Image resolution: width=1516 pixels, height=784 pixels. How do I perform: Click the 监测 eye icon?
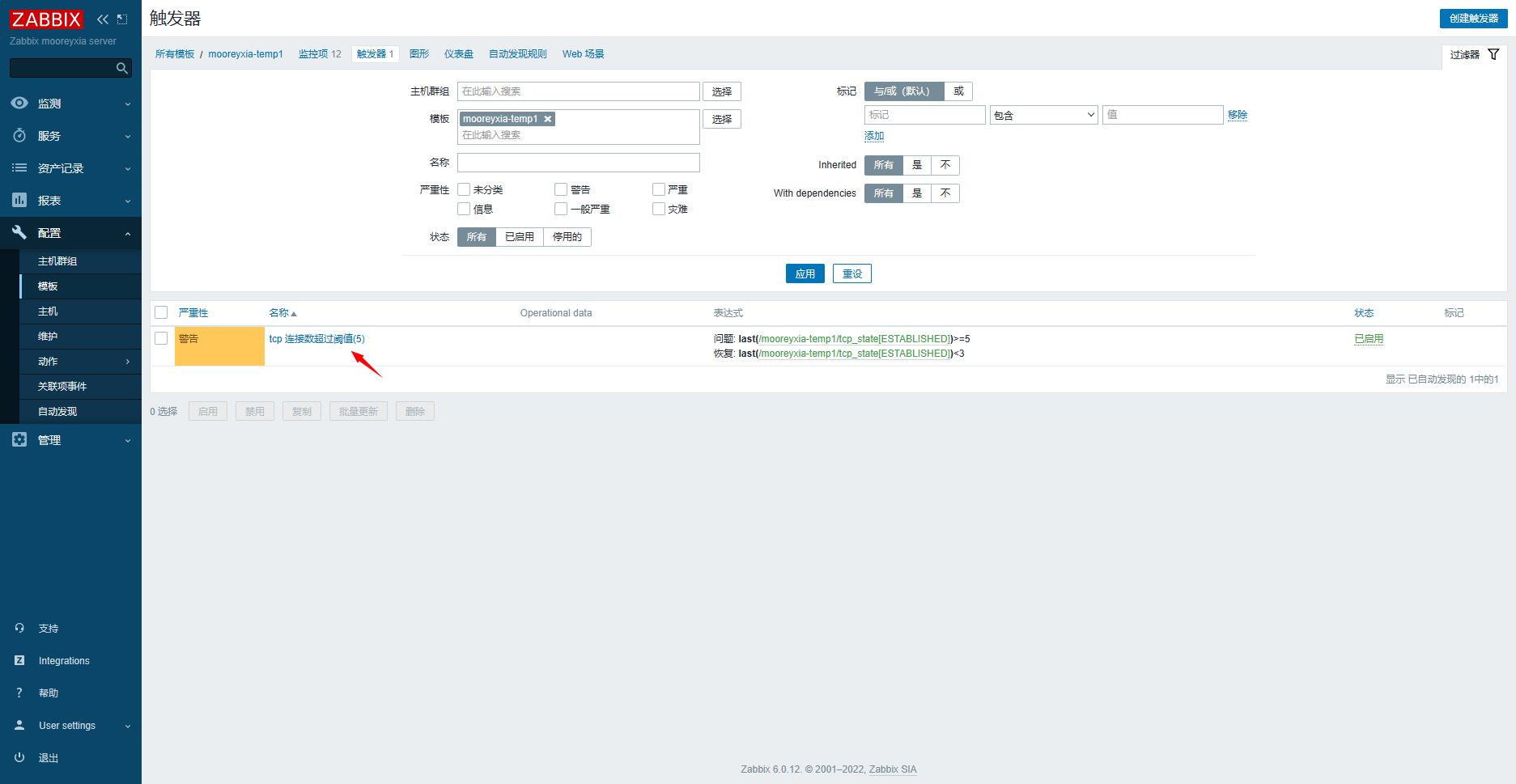click(19, 103)
